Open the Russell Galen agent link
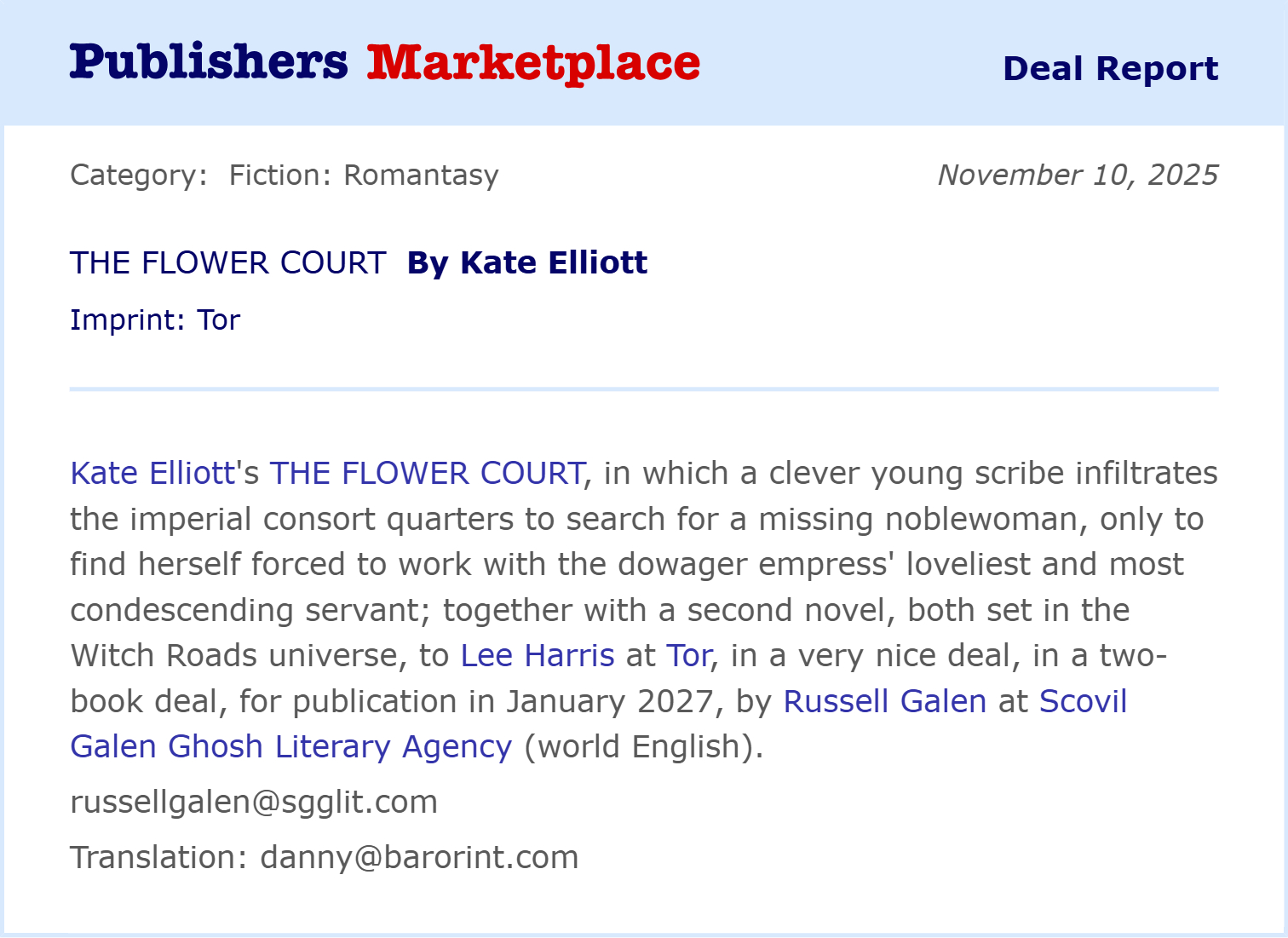The width and height of the screenshot is (1288, 938). coord(884,702)
